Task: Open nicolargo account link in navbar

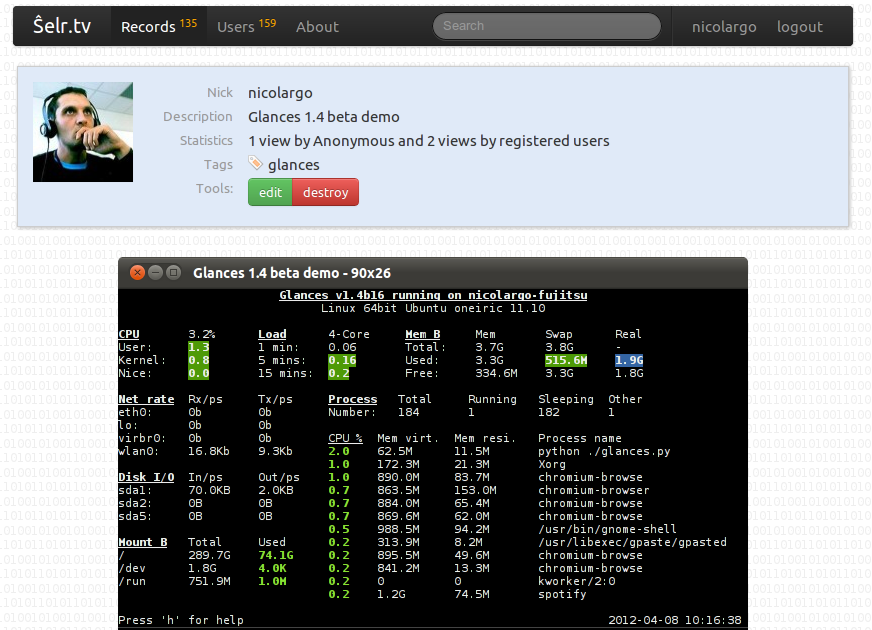Action: (x=724, y=27)
